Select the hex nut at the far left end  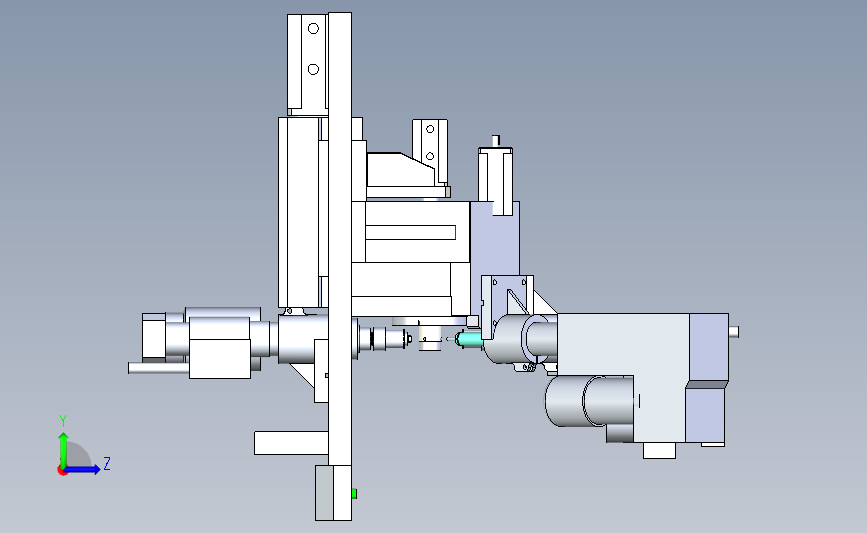pos(154,338)
